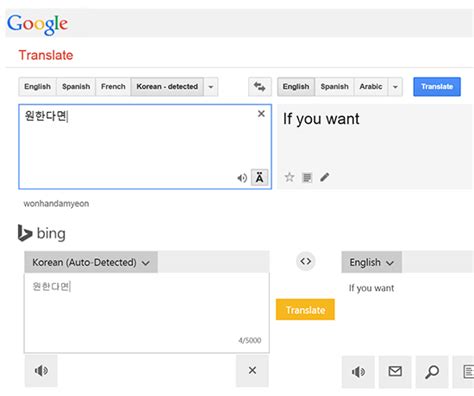Play Bing translated text audio speaker

pos(358,371)
